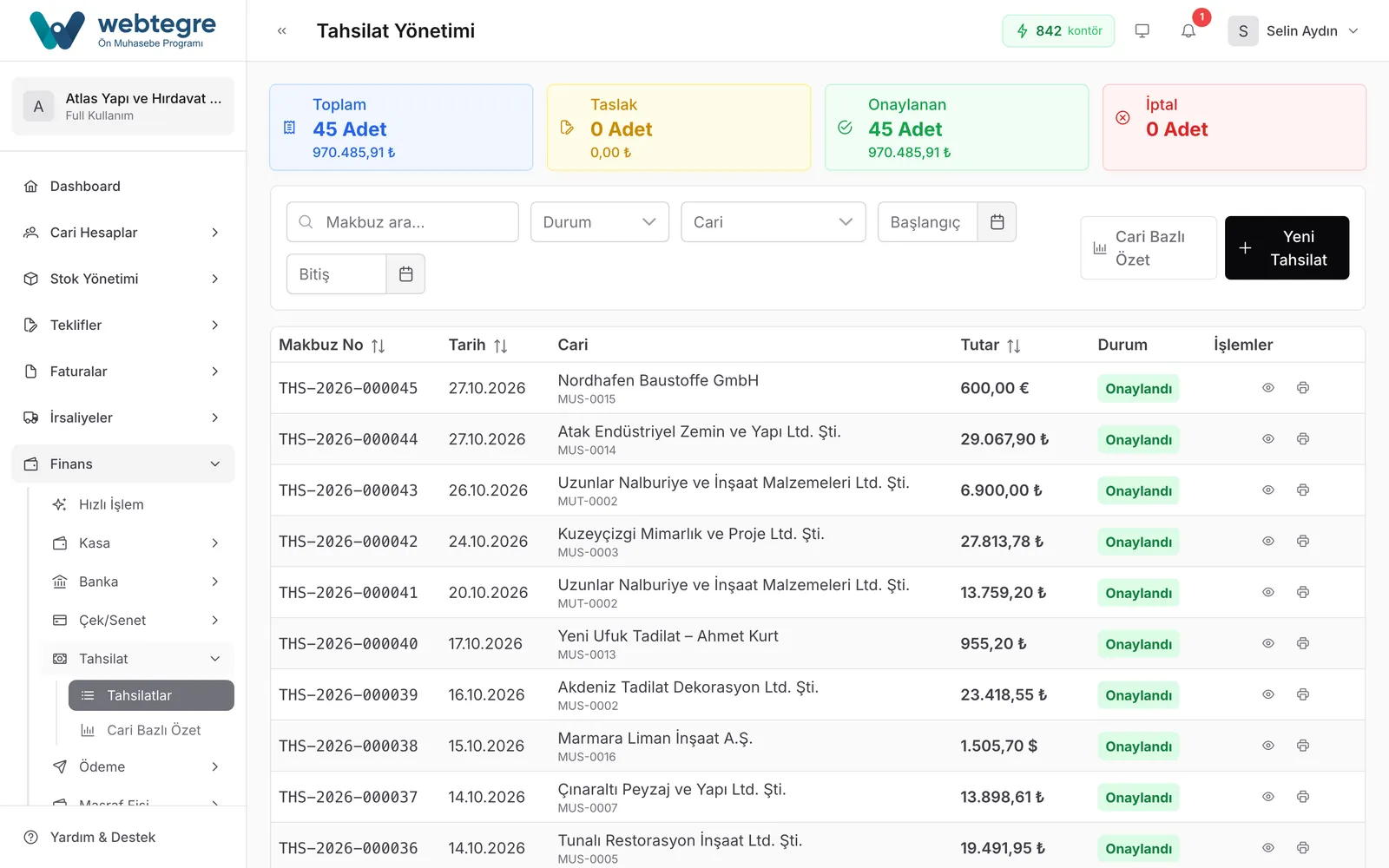The image size is (1389, 868).
Task: Focus the Makbuz ara search field
Action: [403, 222]
